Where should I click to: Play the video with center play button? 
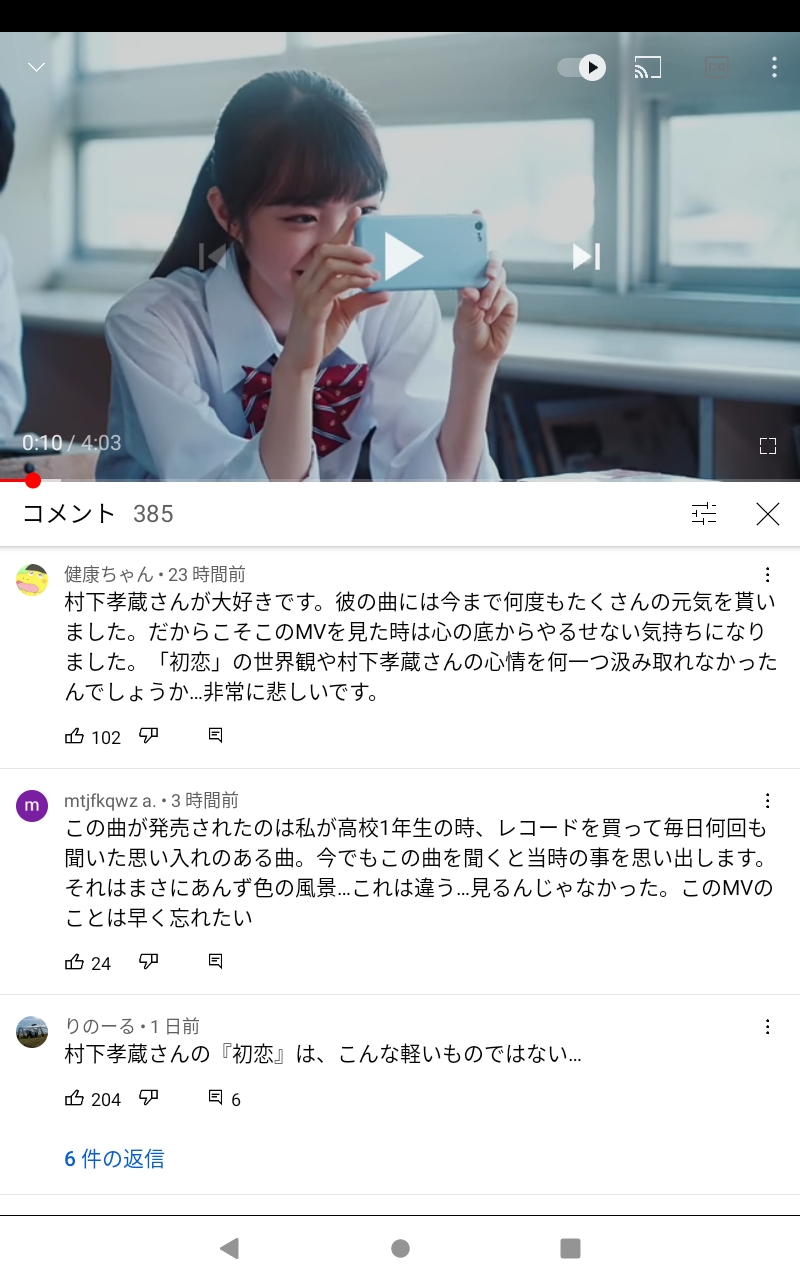point(403,257)
